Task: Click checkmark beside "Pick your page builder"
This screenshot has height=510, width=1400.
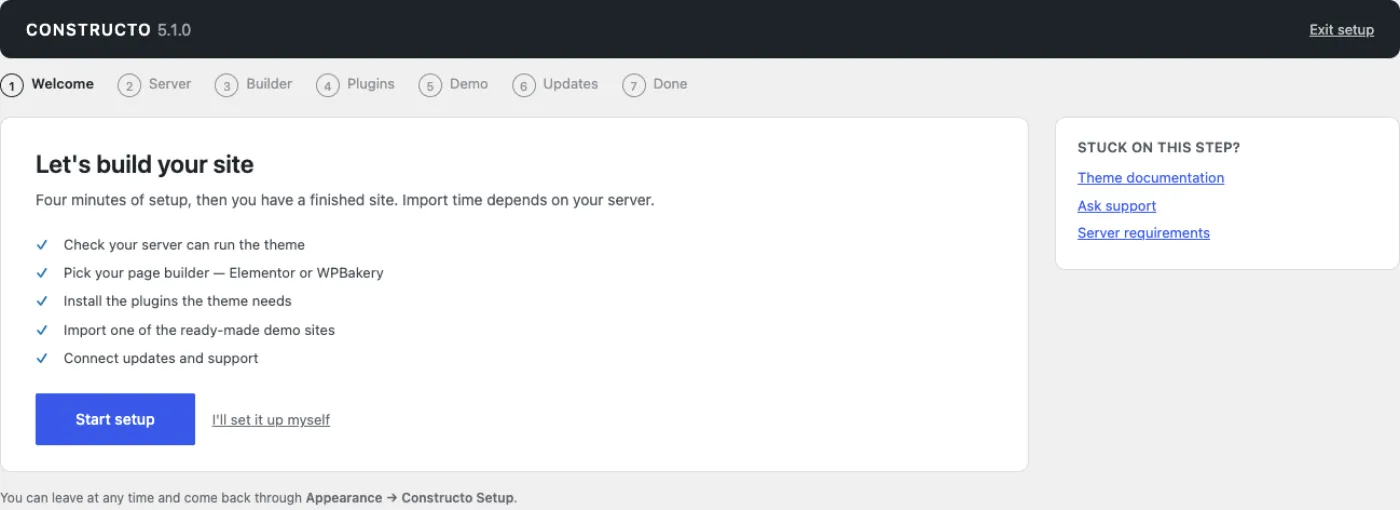Action: click(x=42, y=273)
